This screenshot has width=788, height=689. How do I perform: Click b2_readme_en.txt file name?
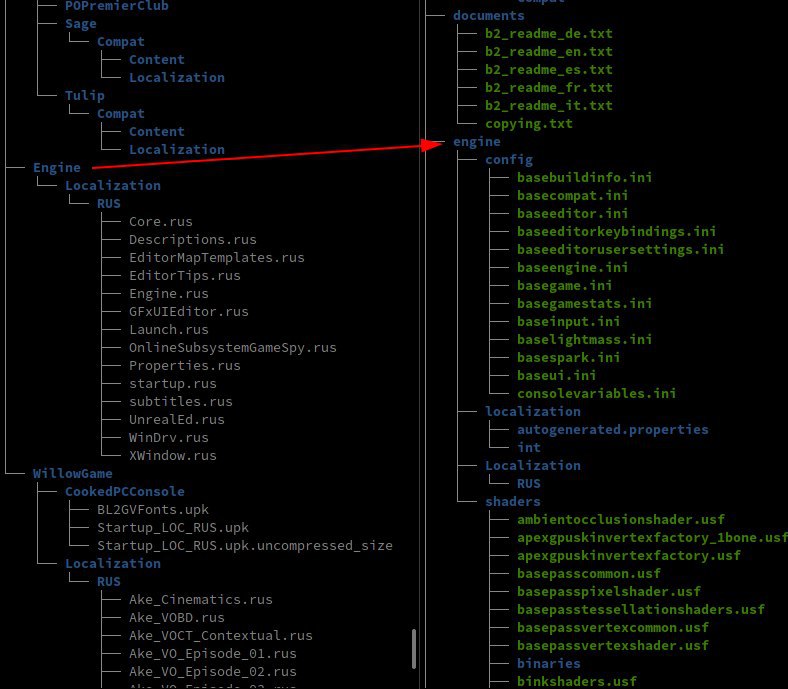[549, 52]
